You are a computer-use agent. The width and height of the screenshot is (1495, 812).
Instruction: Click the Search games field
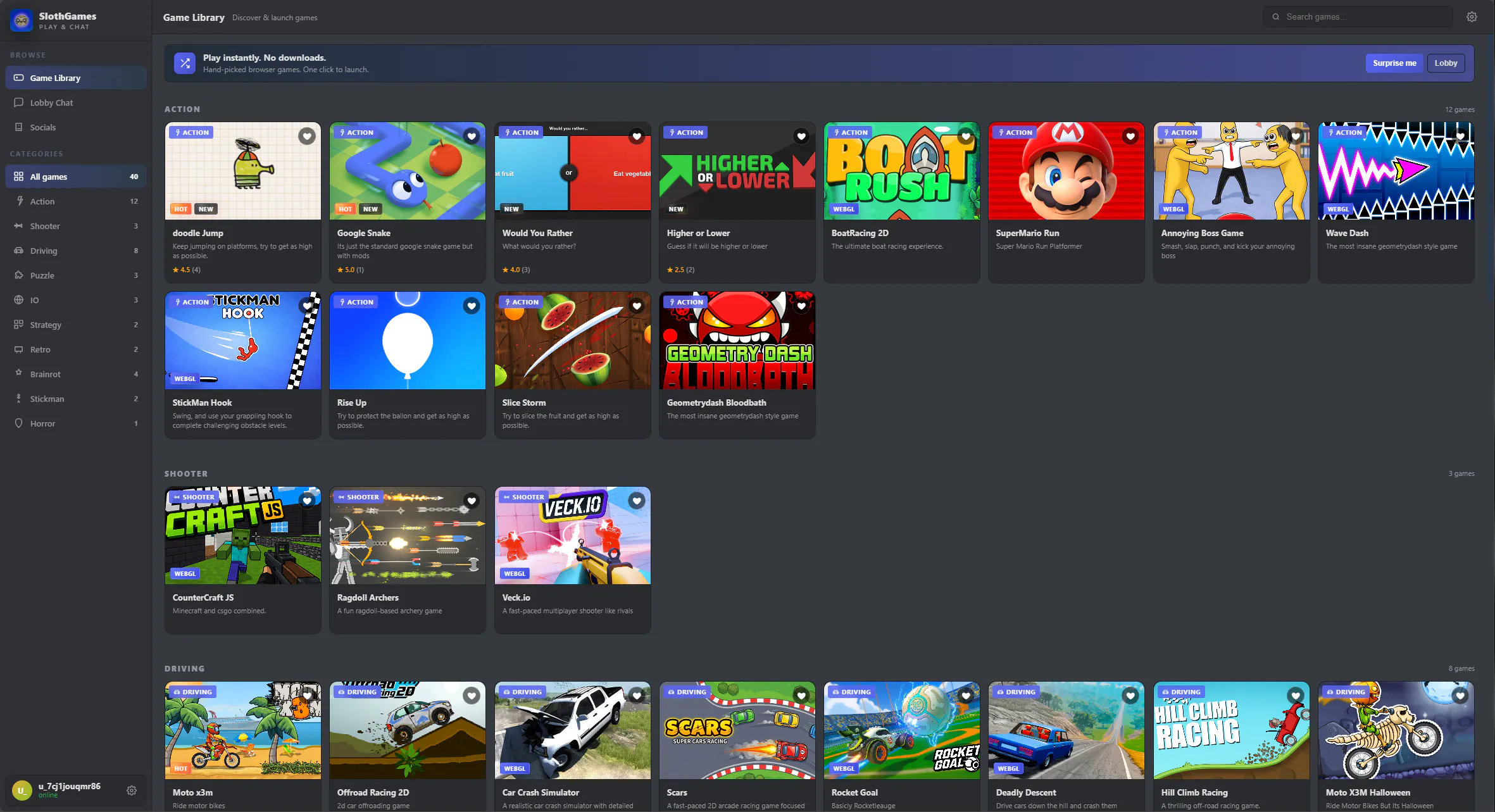pos(1358,17)
